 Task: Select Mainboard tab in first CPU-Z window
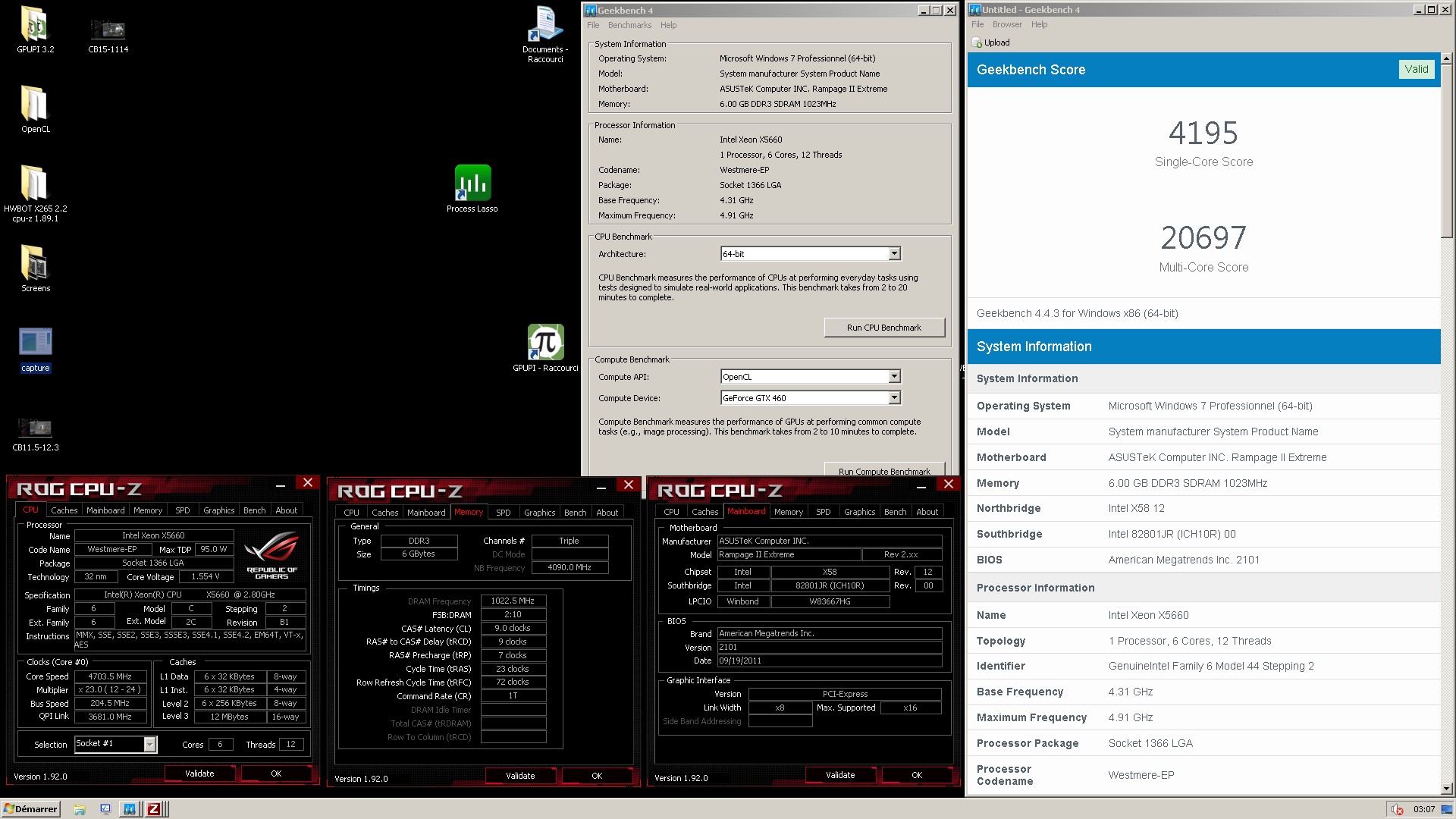(105, 510)
